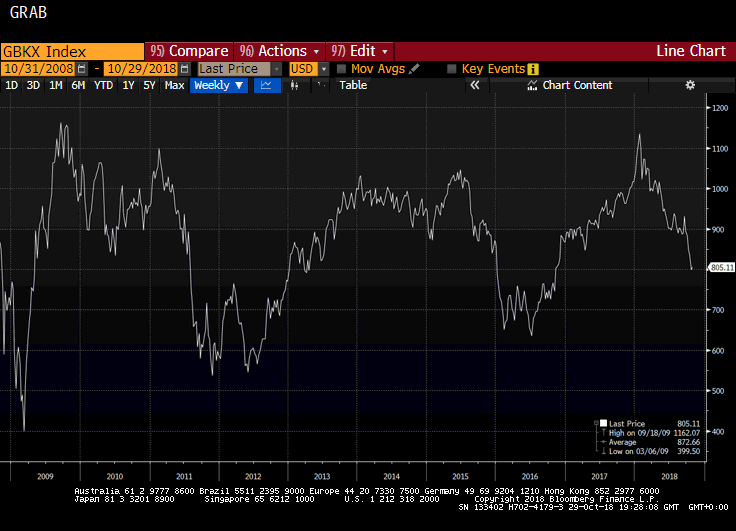Click the Last Price field box

[x=234, y=69]
